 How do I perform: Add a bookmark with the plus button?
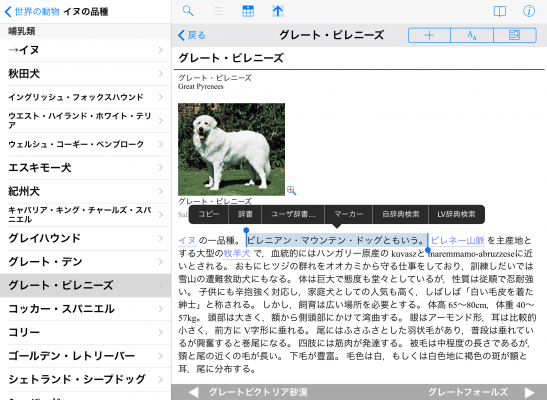point(429,35)
